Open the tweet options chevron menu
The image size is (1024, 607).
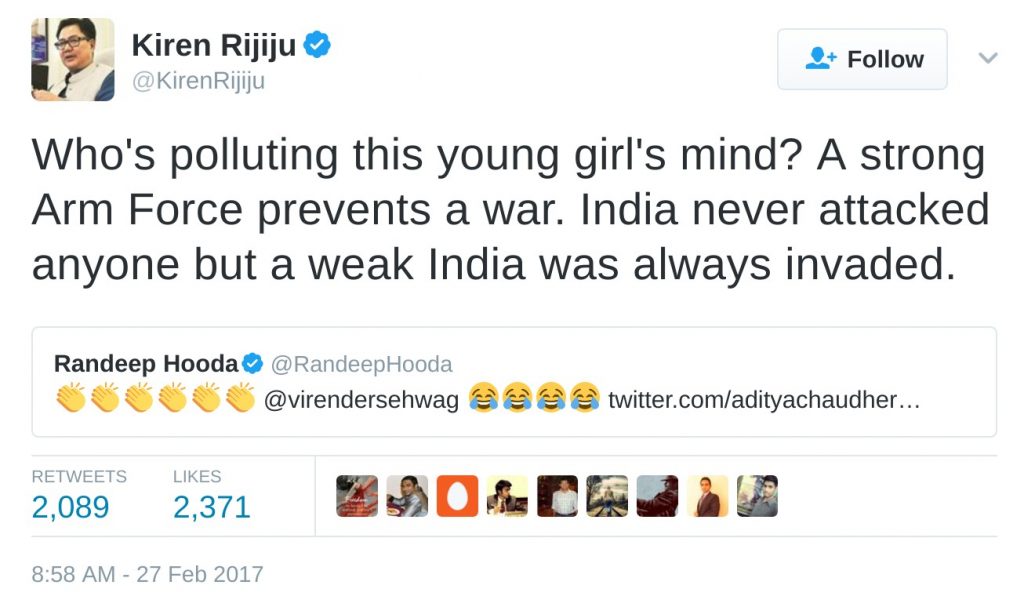(x=988, y=58)
